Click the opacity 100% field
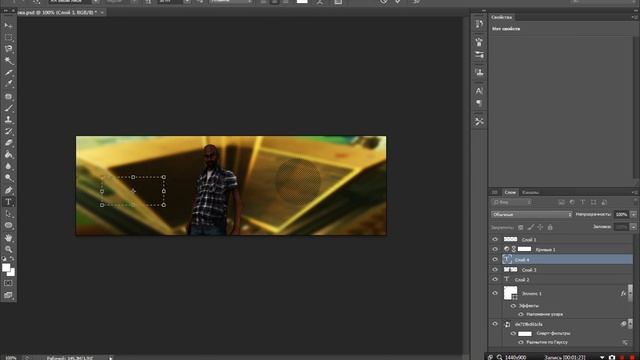 621,214
